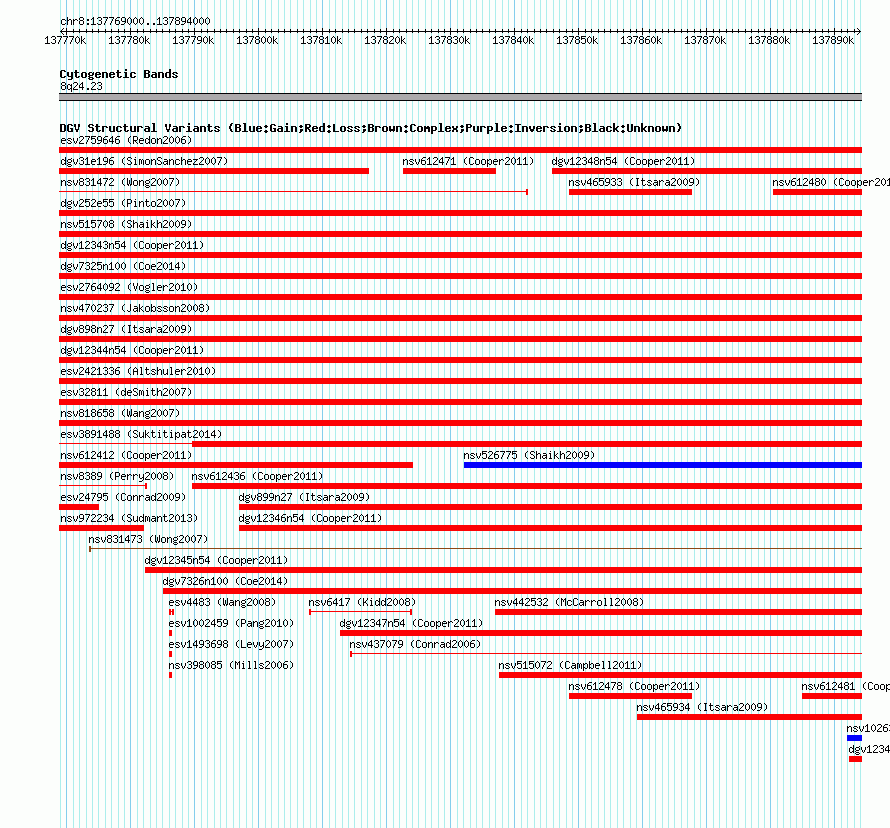Screen dimensions: 890x828
Task: Click the esv1002459 small red marker
Action: (x=170, y=633)
